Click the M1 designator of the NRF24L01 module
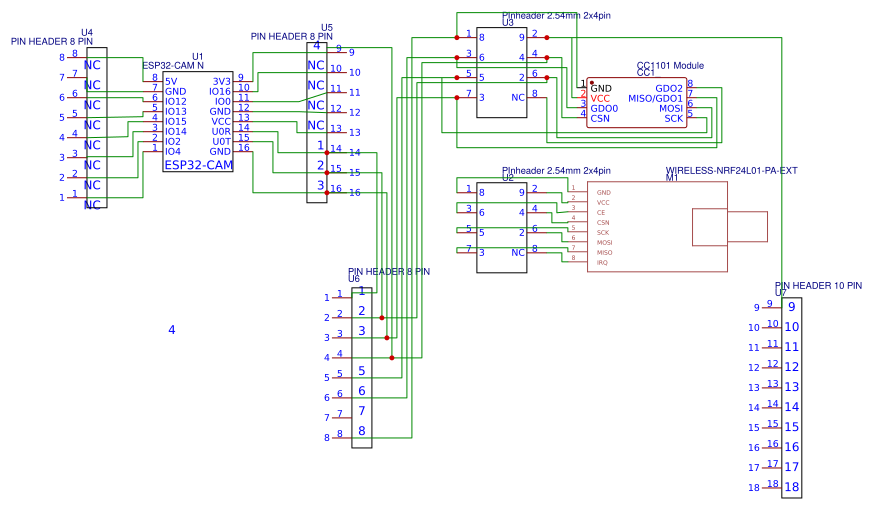This screenshot has height=508, width=873. (672, 178)
